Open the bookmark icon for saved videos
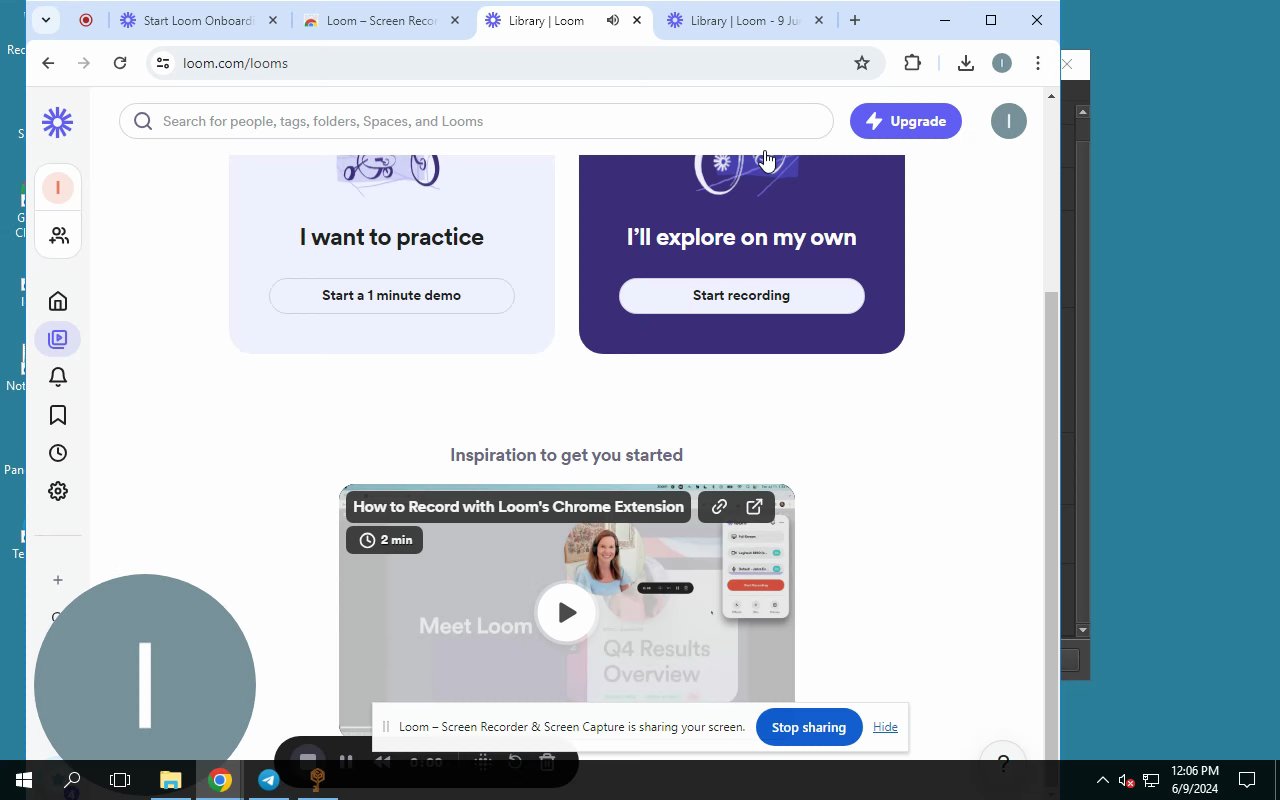The image size is (1280, 800). pos(58,415)
